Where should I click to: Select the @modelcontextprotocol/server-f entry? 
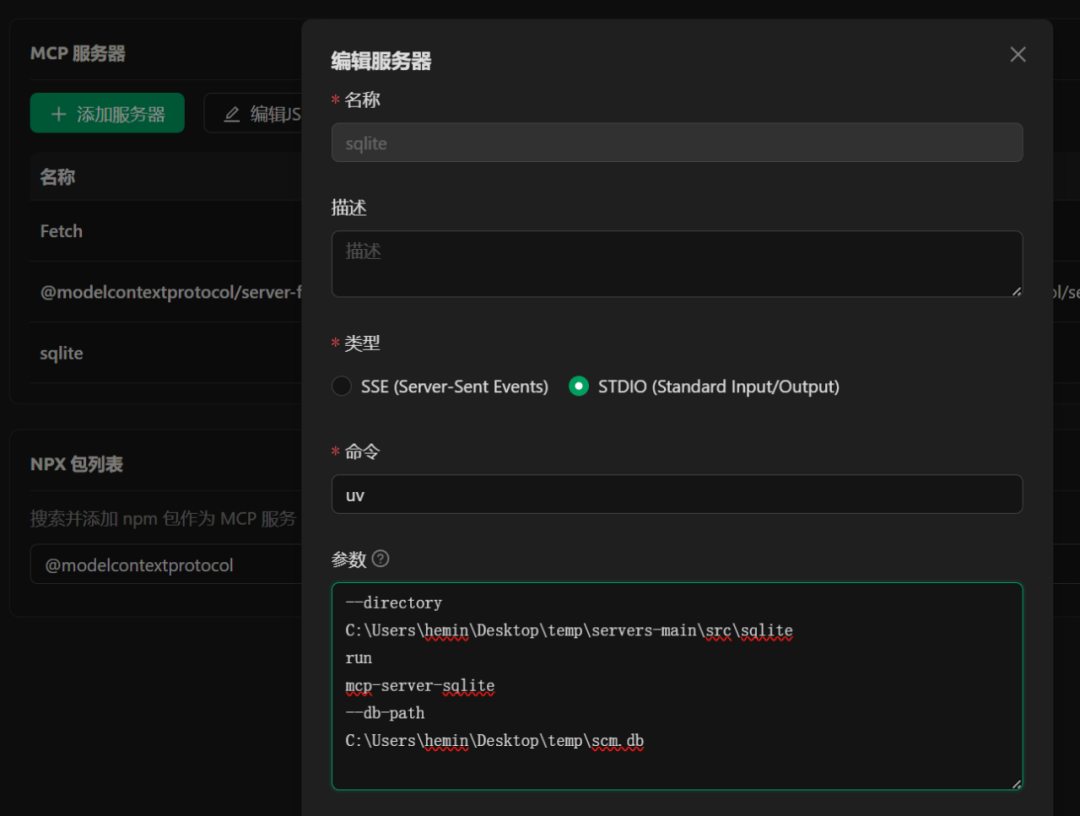click(150, 292)
